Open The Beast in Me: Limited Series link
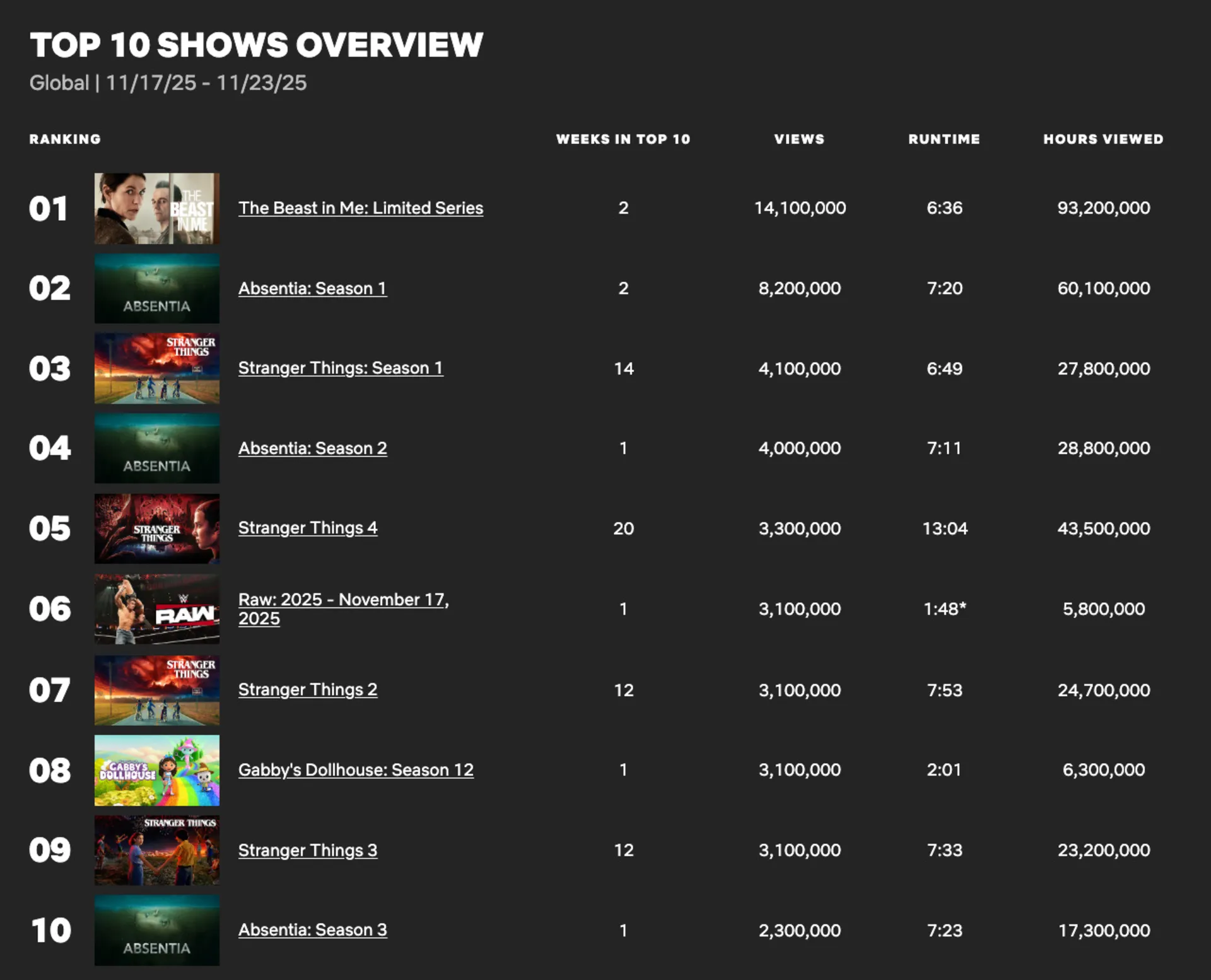Screen dimensions: 1211x980 click(360, 208)
